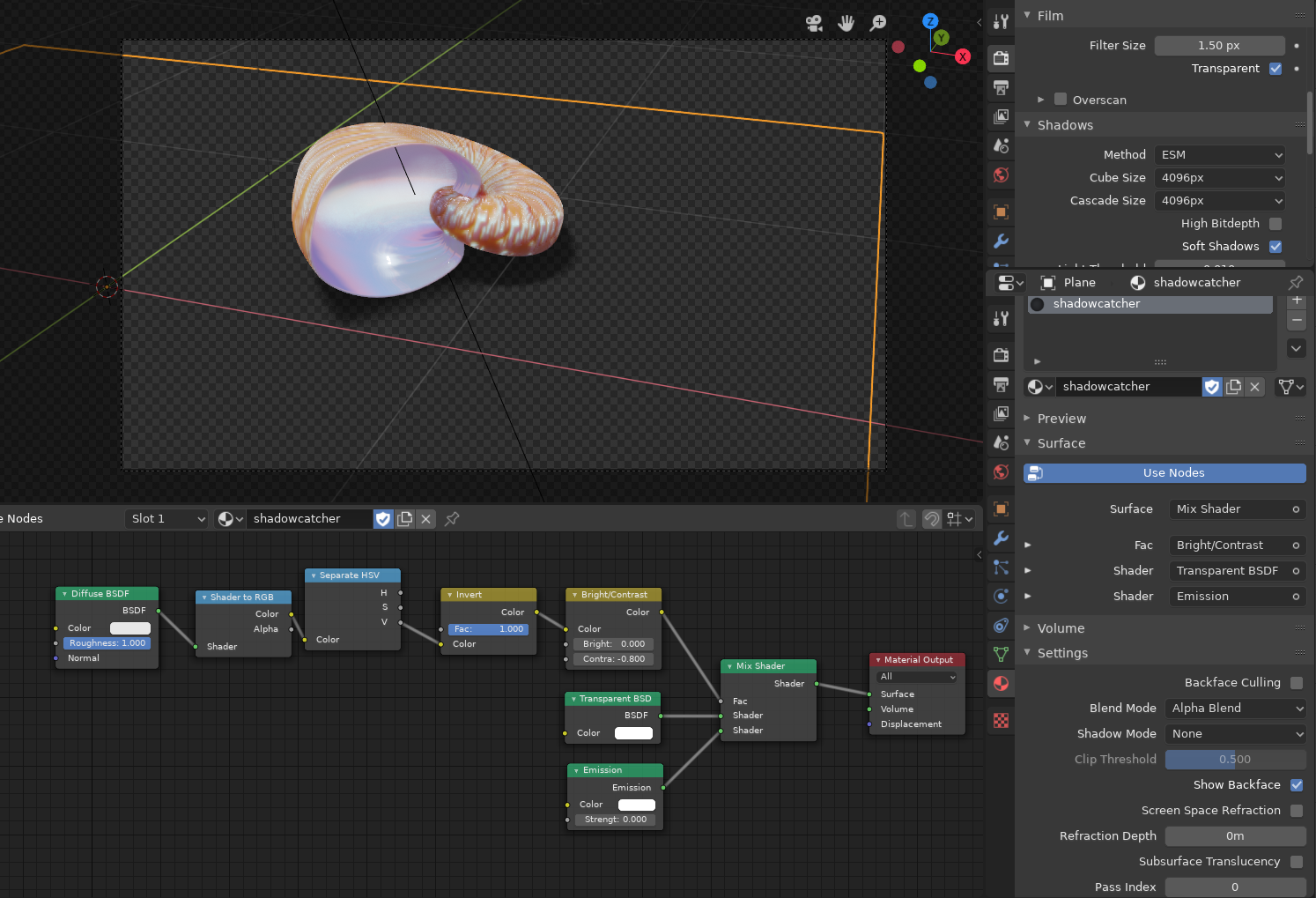Click the Use Nodes button
Screen dimensions: 1316x898
point(1164,473)
